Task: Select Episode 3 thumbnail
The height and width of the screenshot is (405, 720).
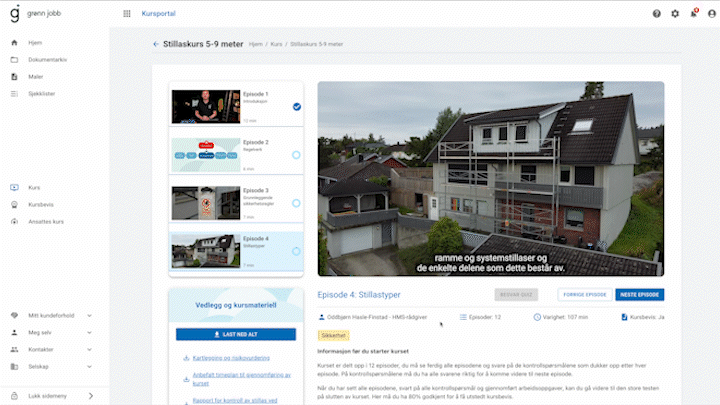Action: coord(206,203)
